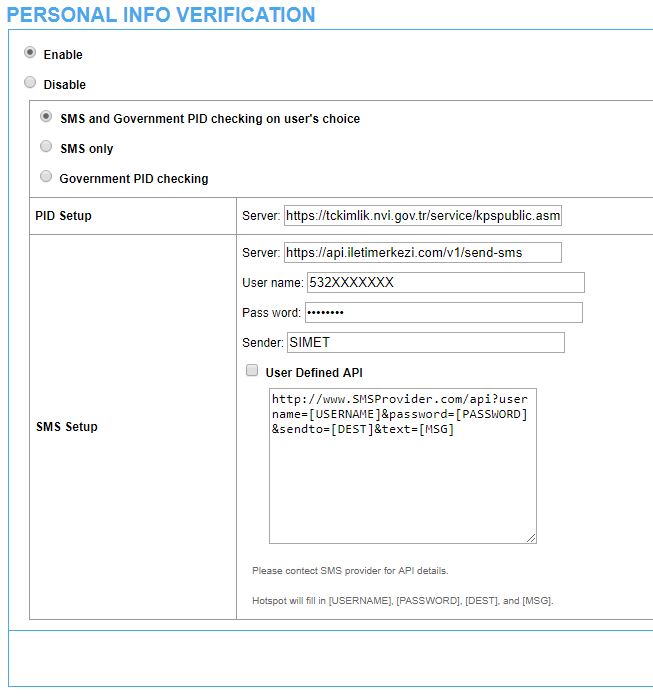Click the textarea resize handle corner
This screenshot has width=653, height=699.
(x=532, y=538)
